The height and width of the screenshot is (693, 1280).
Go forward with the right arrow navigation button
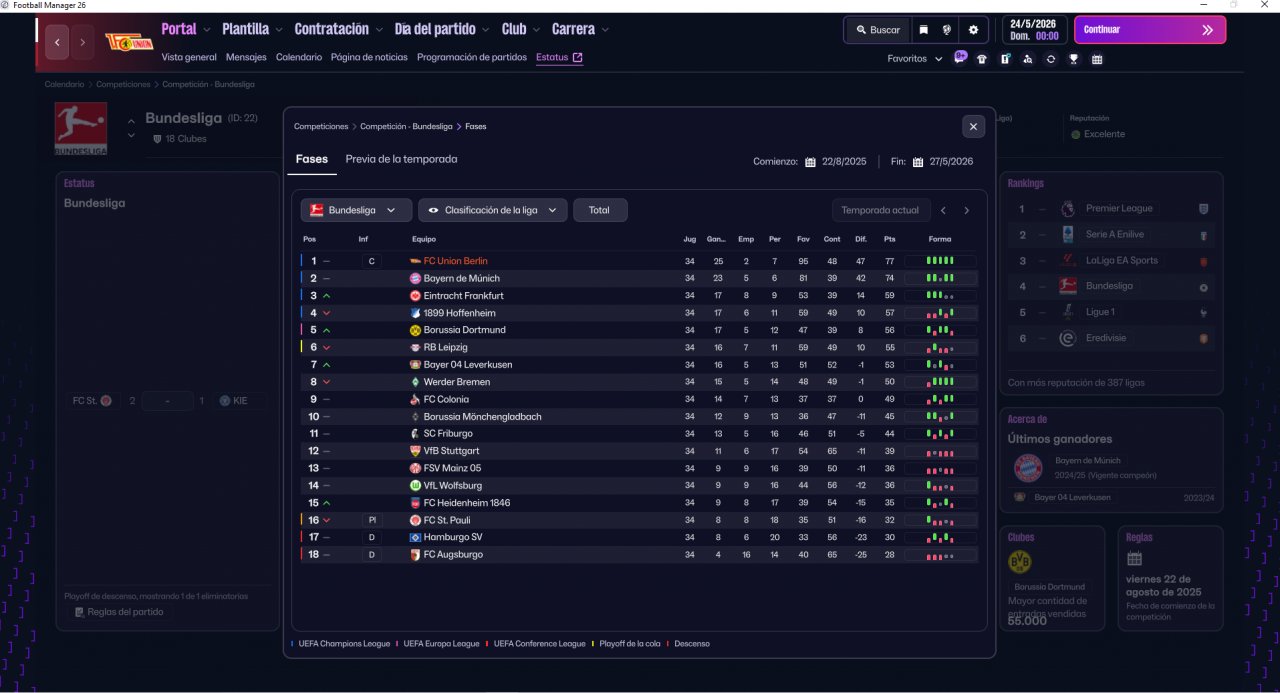pos(83,42)
